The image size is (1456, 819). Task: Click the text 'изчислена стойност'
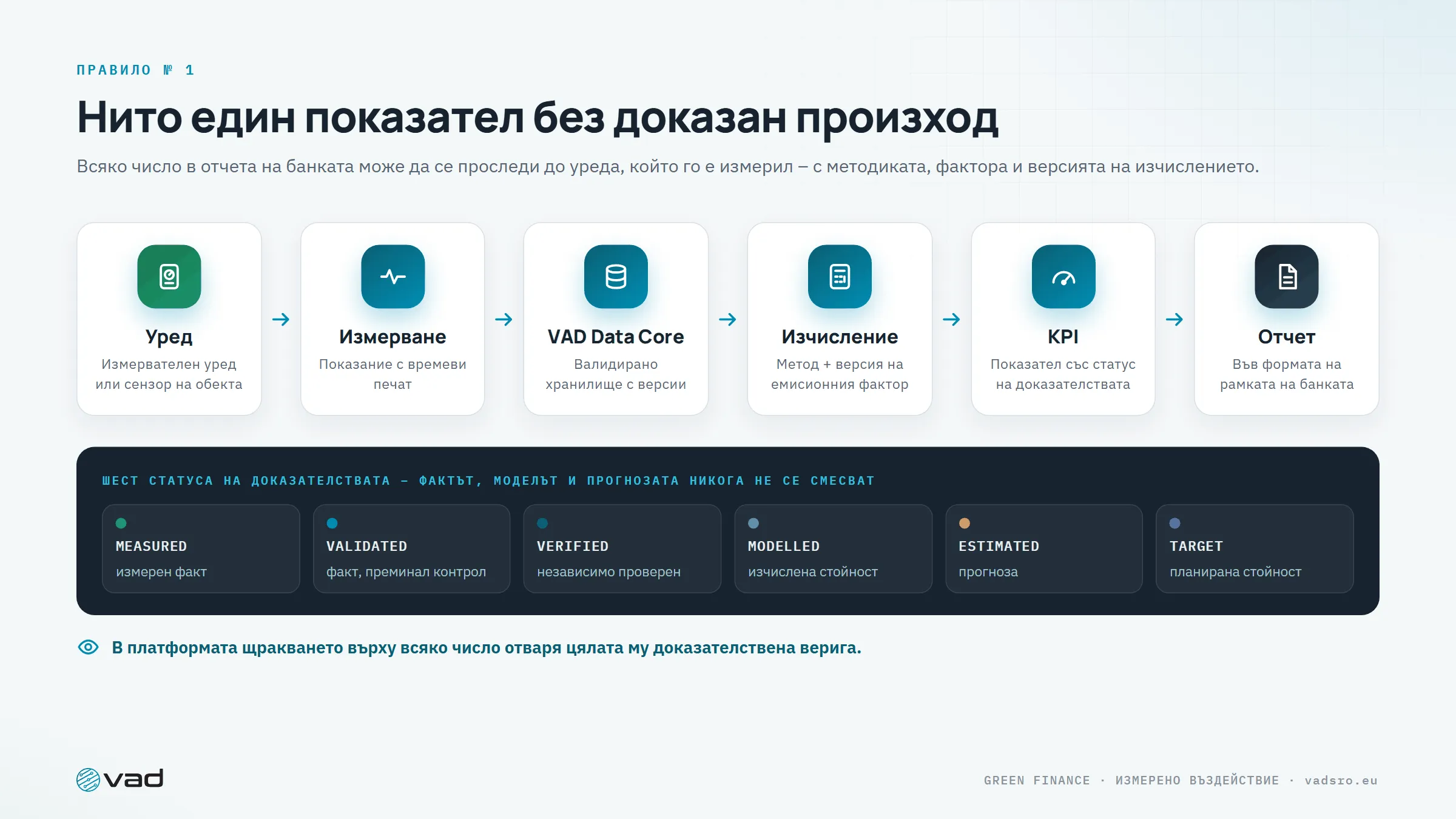click(813, 572)
